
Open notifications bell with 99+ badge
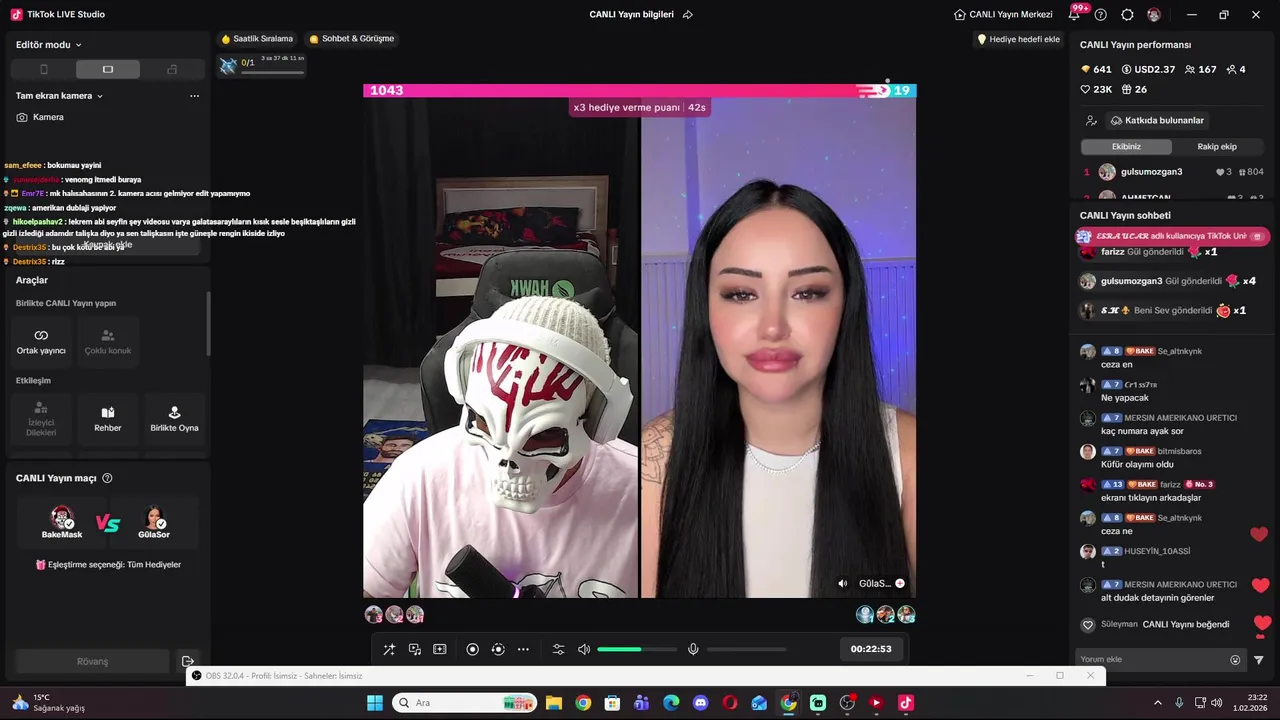click(1075, 14)
